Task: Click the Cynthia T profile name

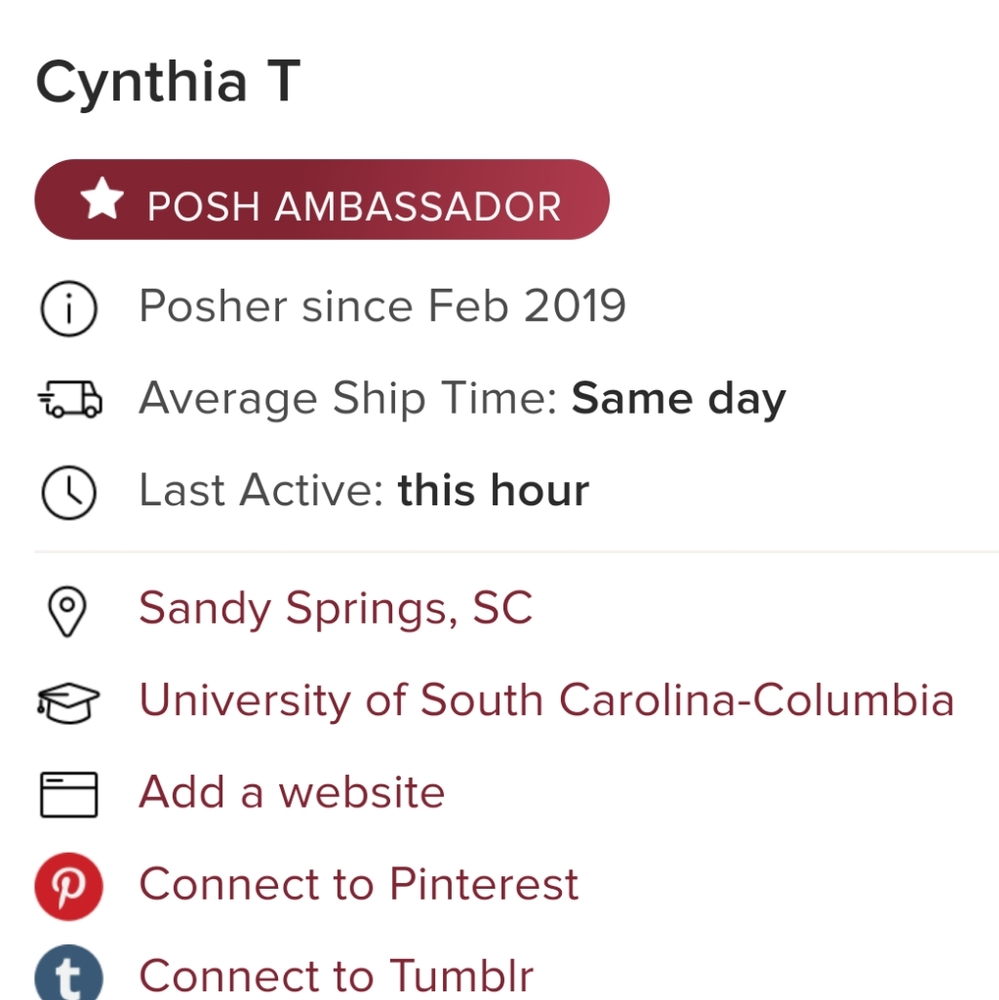Action: click(167, 82)
